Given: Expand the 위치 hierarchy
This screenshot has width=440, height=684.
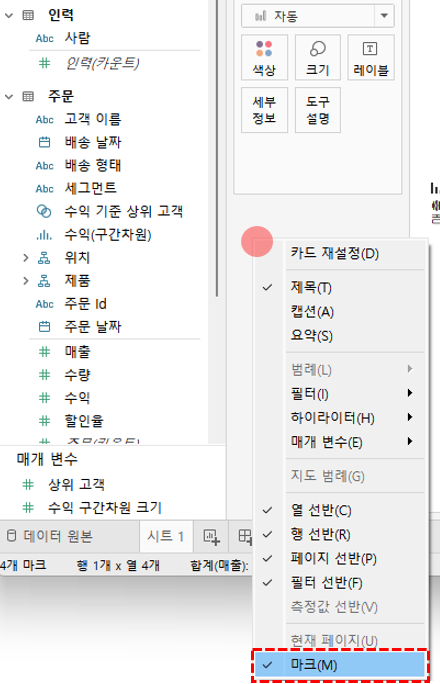Looking at the screenshot, I should pos(26,258).
